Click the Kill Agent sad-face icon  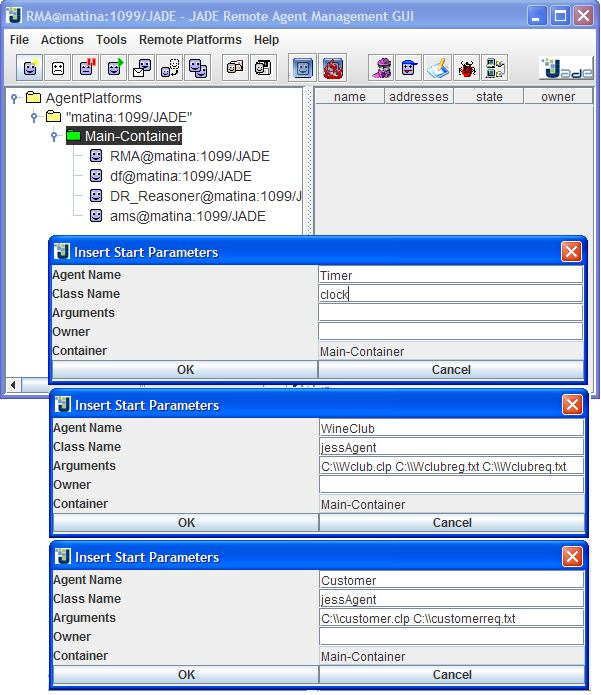pyautogui.click(x=58, y=68)
